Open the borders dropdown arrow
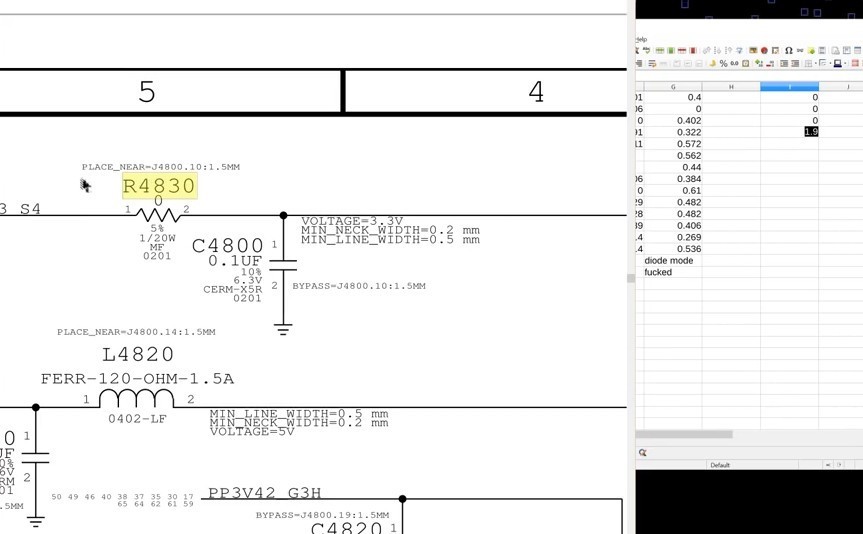This screenshot has width=863, height=534. pyautogui.click(x=816, y=63)
